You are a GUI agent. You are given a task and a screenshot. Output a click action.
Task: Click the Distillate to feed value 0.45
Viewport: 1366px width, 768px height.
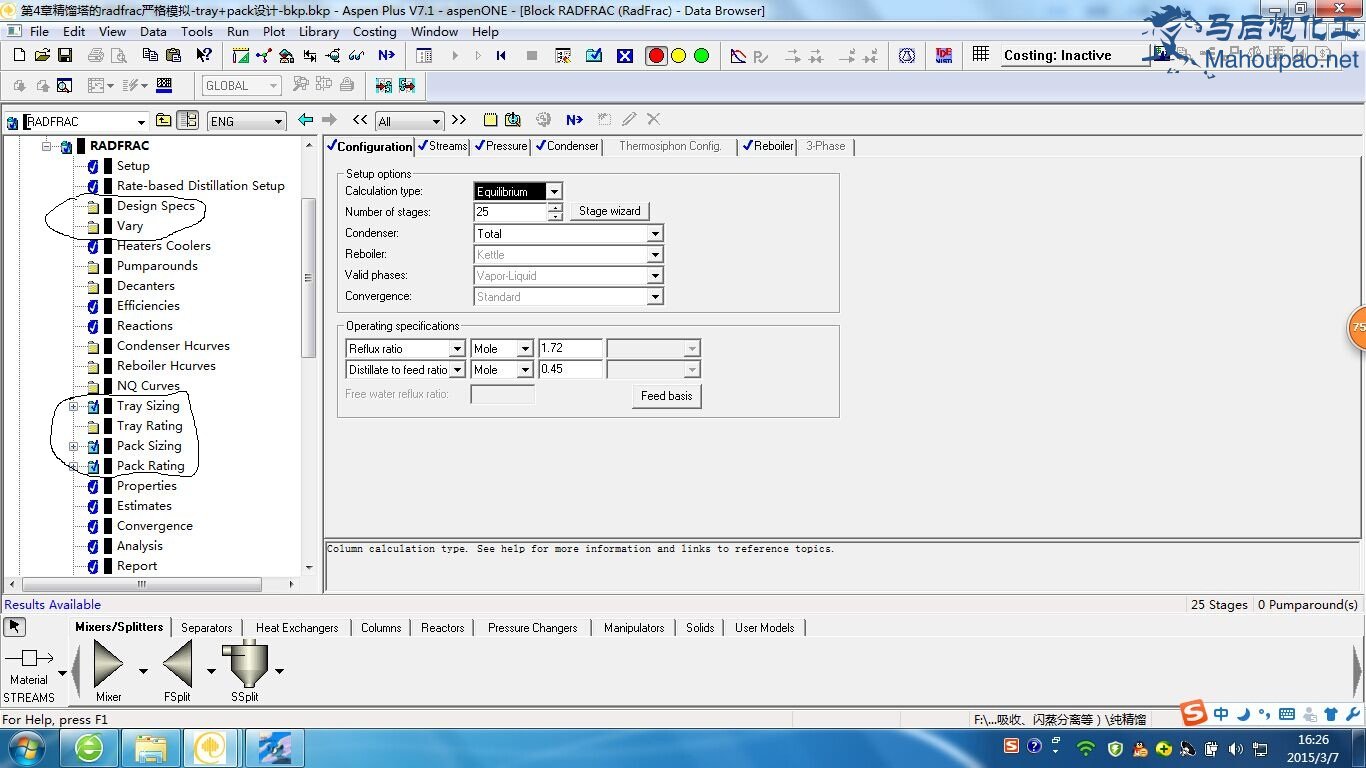[x=570, y=369]
